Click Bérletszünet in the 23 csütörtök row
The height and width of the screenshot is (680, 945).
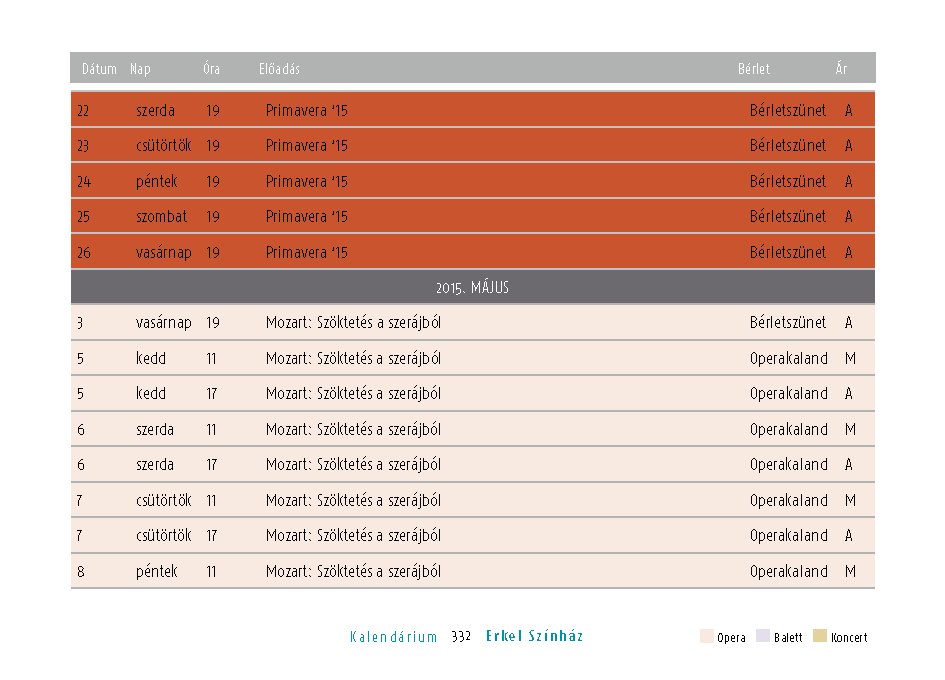click(788, 145)
